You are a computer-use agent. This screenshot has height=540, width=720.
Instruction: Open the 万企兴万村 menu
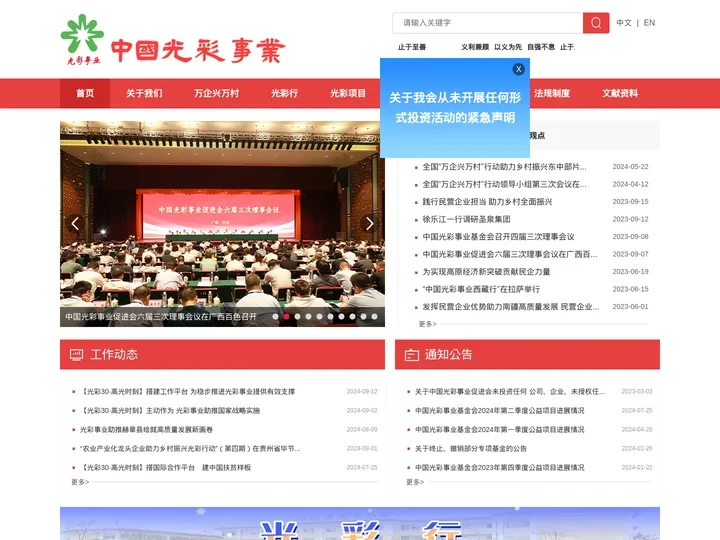(x=216, y=93)
